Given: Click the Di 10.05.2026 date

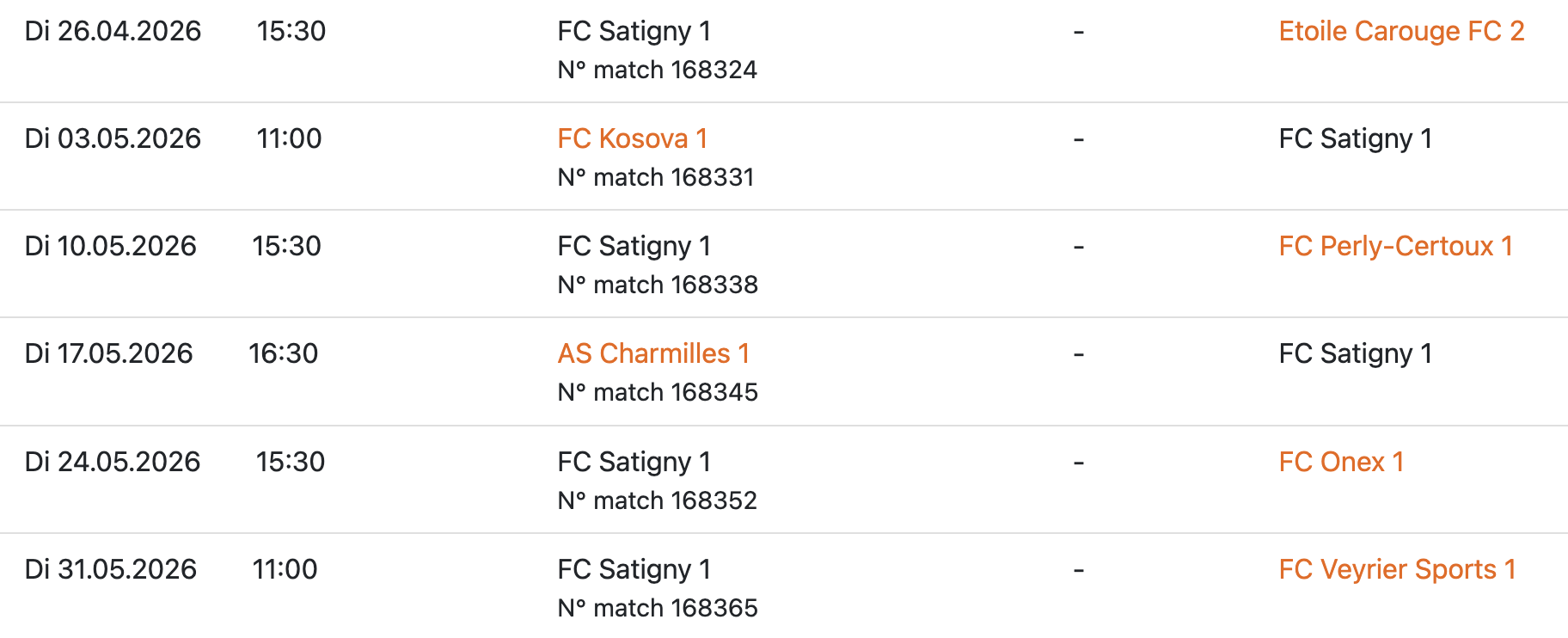Looking at the screenshot, I should coord(111,247).
